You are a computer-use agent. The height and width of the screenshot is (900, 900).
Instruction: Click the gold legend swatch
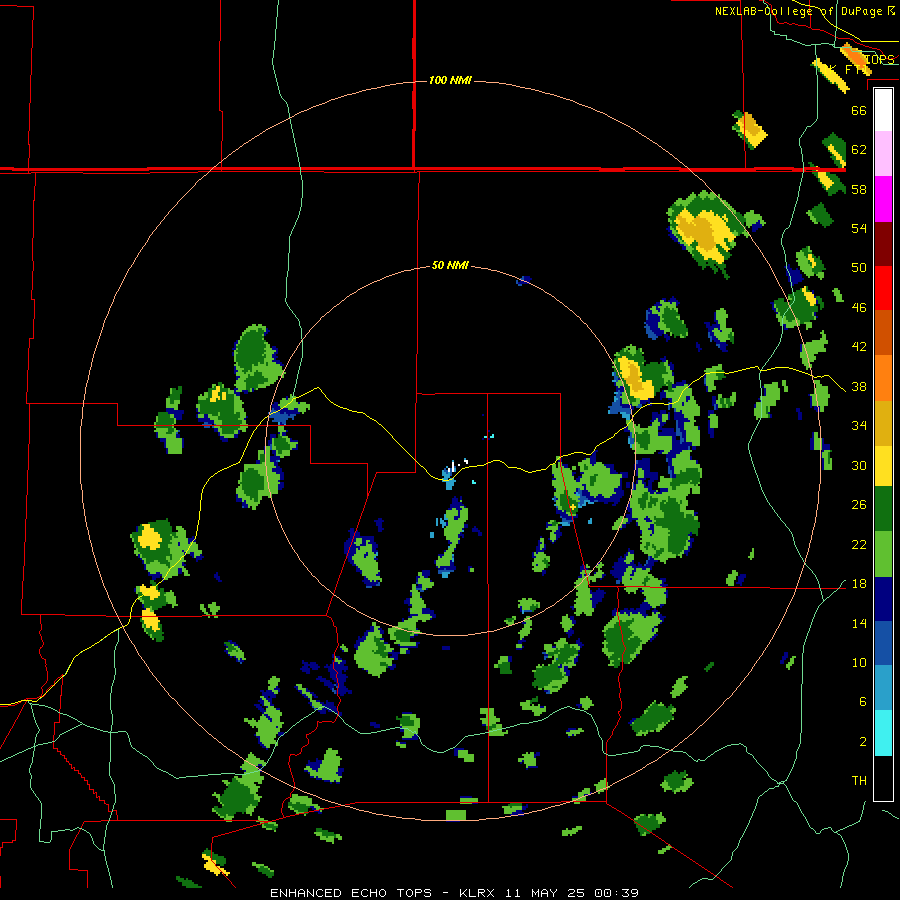tap(883, 424)
